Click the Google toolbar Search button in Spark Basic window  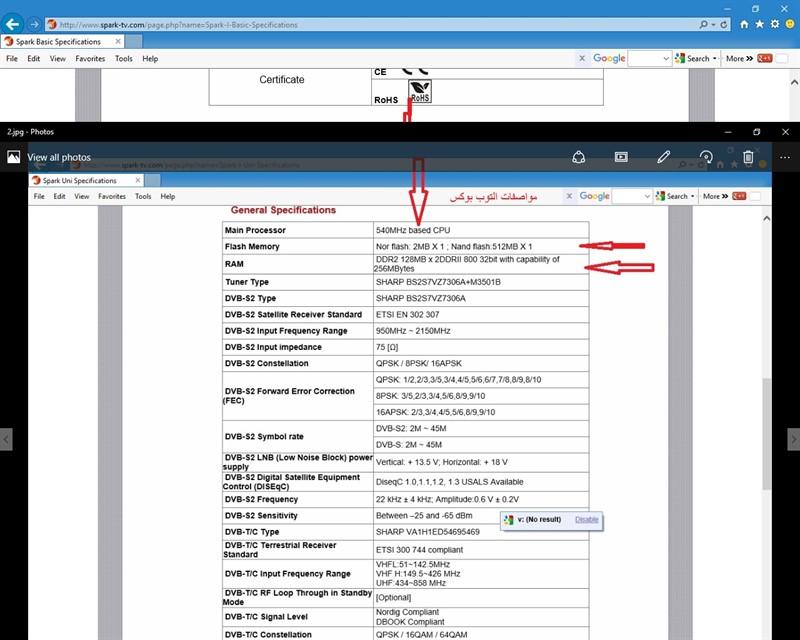(692, 59)
